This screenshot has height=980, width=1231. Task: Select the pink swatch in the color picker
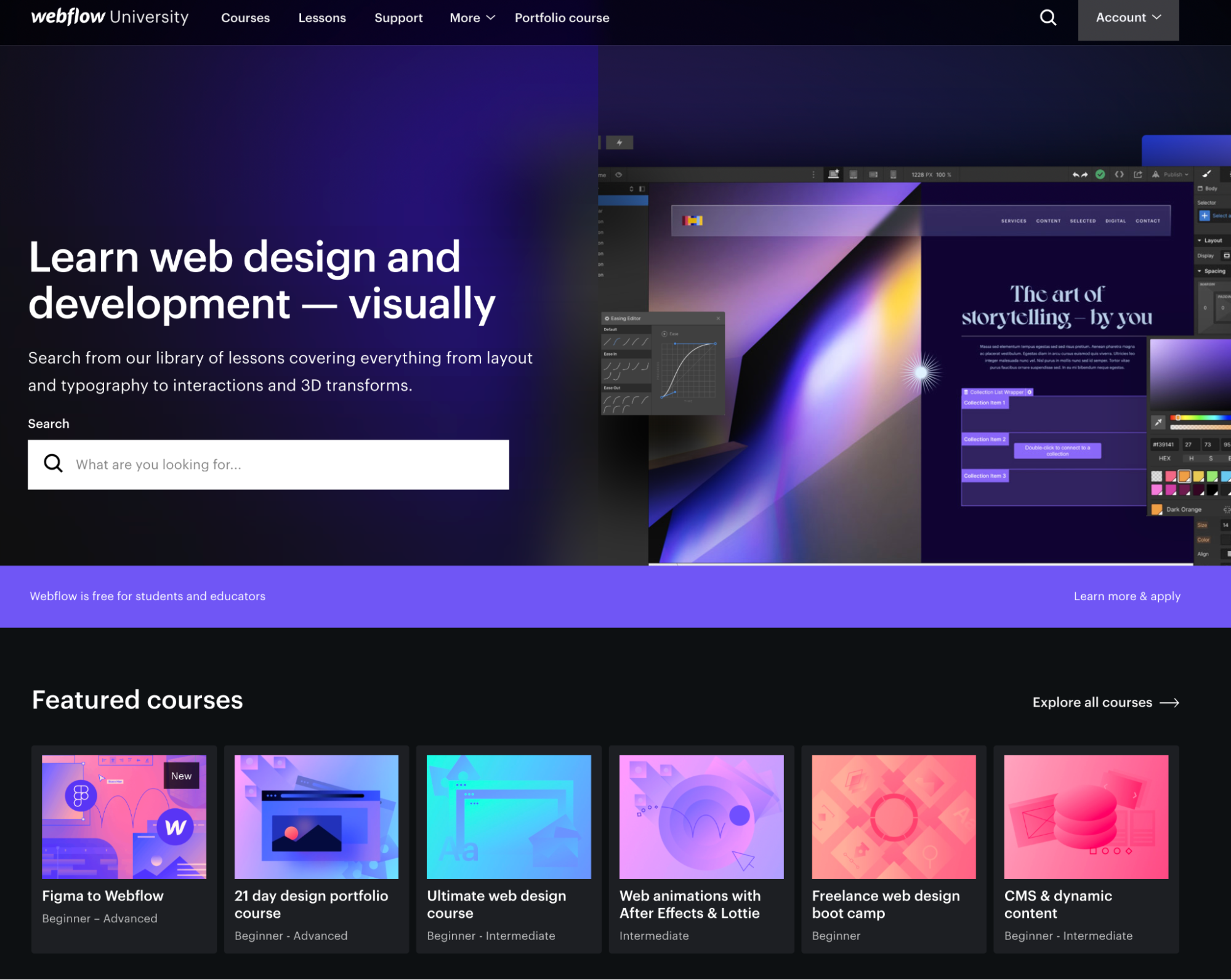tap(1171, 475)
